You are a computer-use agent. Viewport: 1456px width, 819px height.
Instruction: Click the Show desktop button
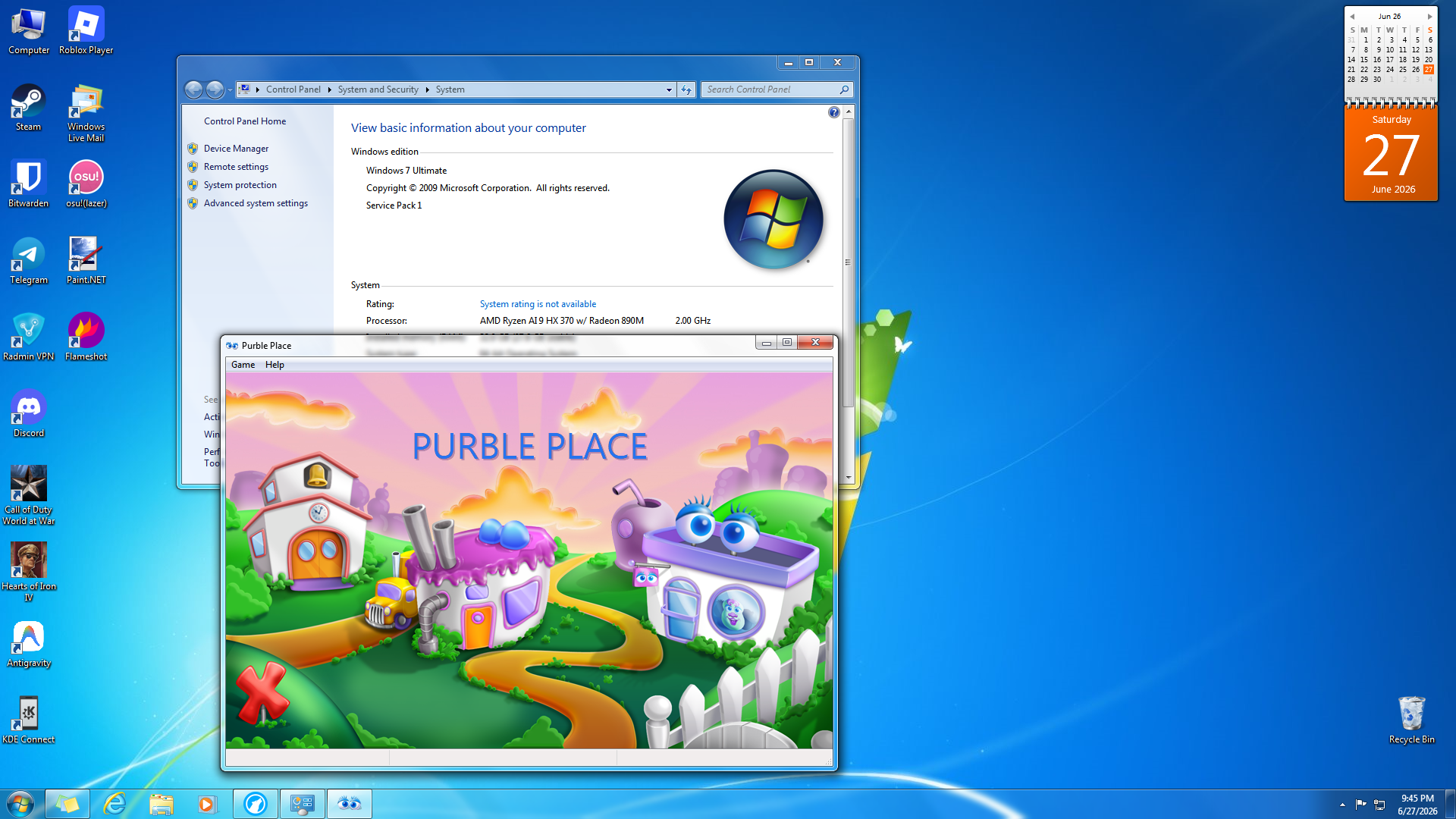click(1450, 804)
